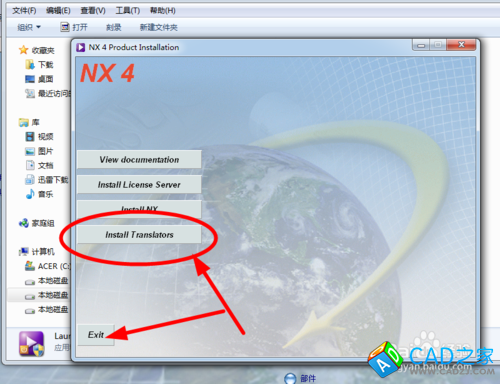The image size is (500, 384).
Task: Open the 迅雷下载 library item
Action: tap(53, 180)
